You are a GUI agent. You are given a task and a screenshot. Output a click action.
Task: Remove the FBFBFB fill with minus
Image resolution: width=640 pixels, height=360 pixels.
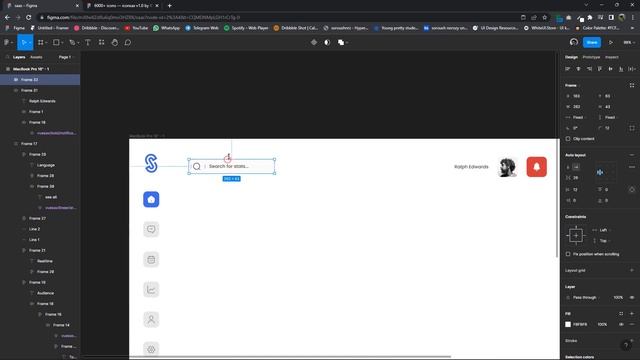tap(632, 324)
